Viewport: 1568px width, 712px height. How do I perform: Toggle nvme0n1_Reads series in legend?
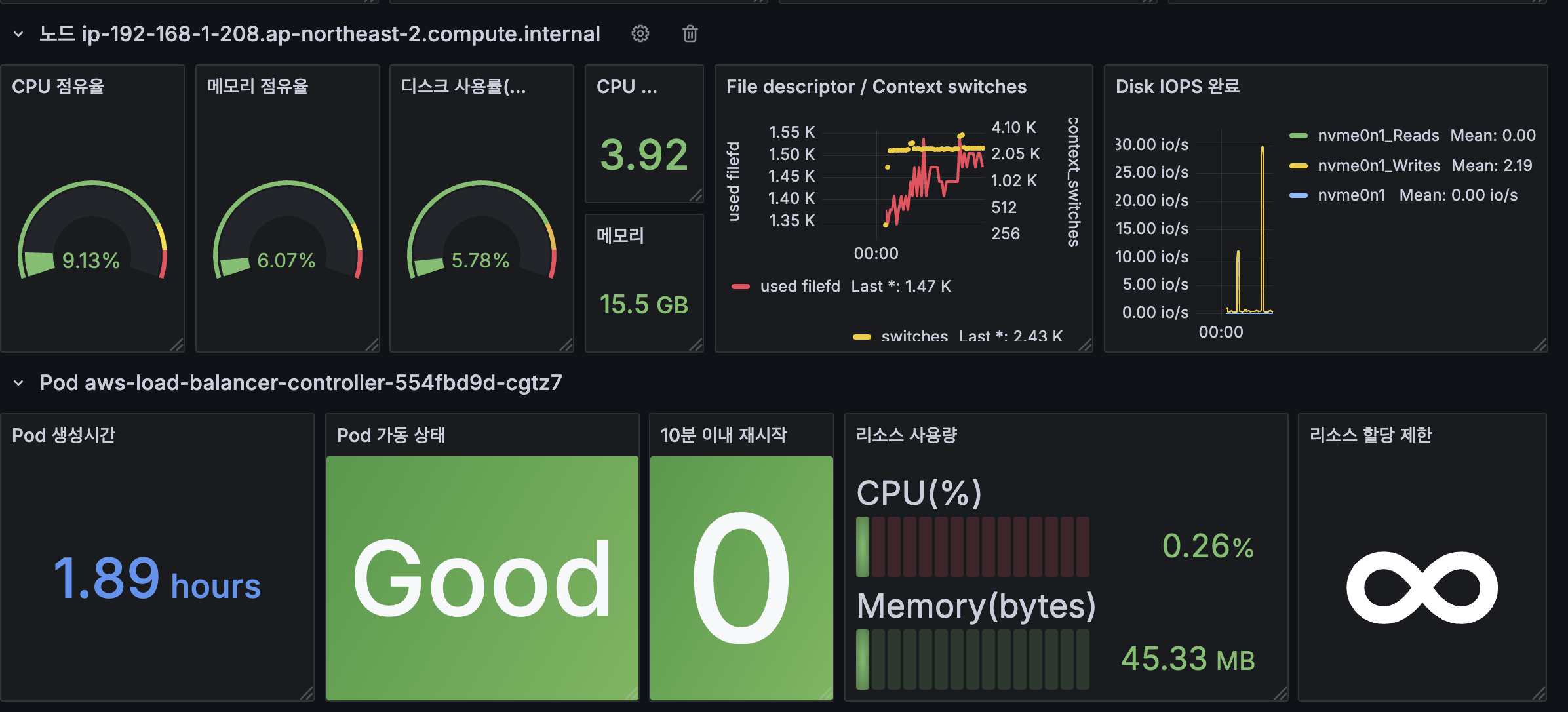click(x=1378, y=136)
